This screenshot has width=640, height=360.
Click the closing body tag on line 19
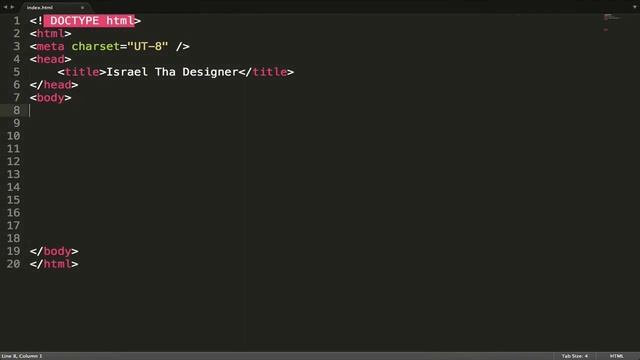point(54,251)
